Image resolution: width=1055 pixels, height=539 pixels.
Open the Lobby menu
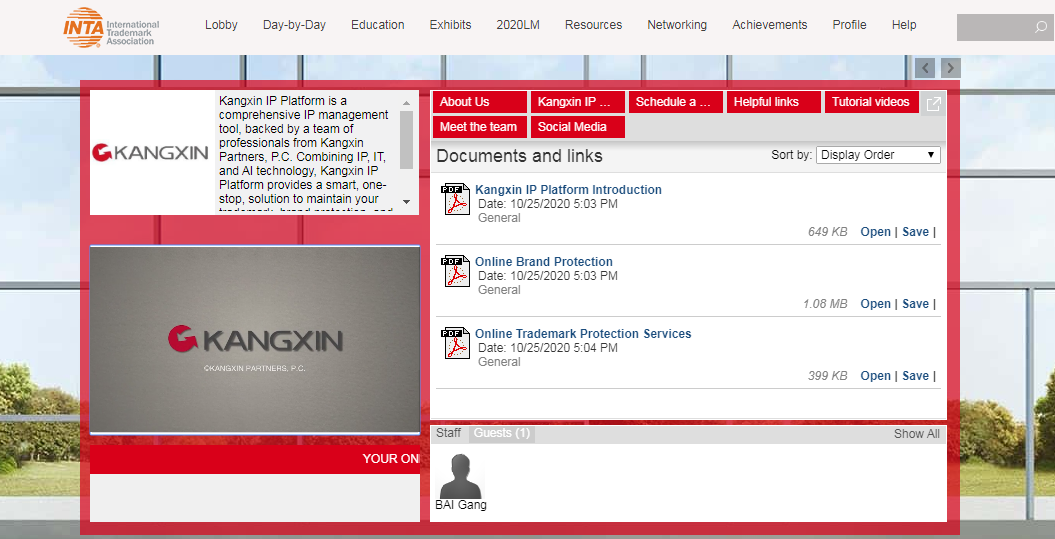221,25
